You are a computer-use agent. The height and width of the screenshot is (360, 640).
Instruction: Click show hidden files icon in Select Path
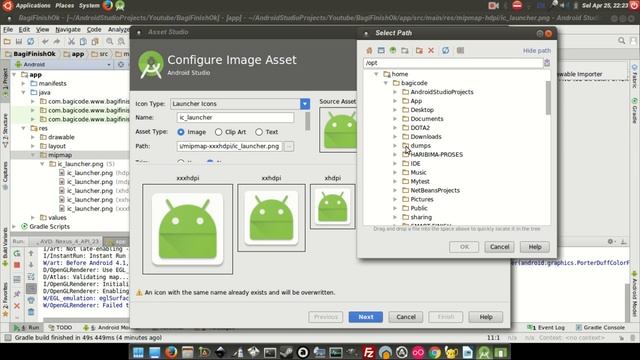460,51
